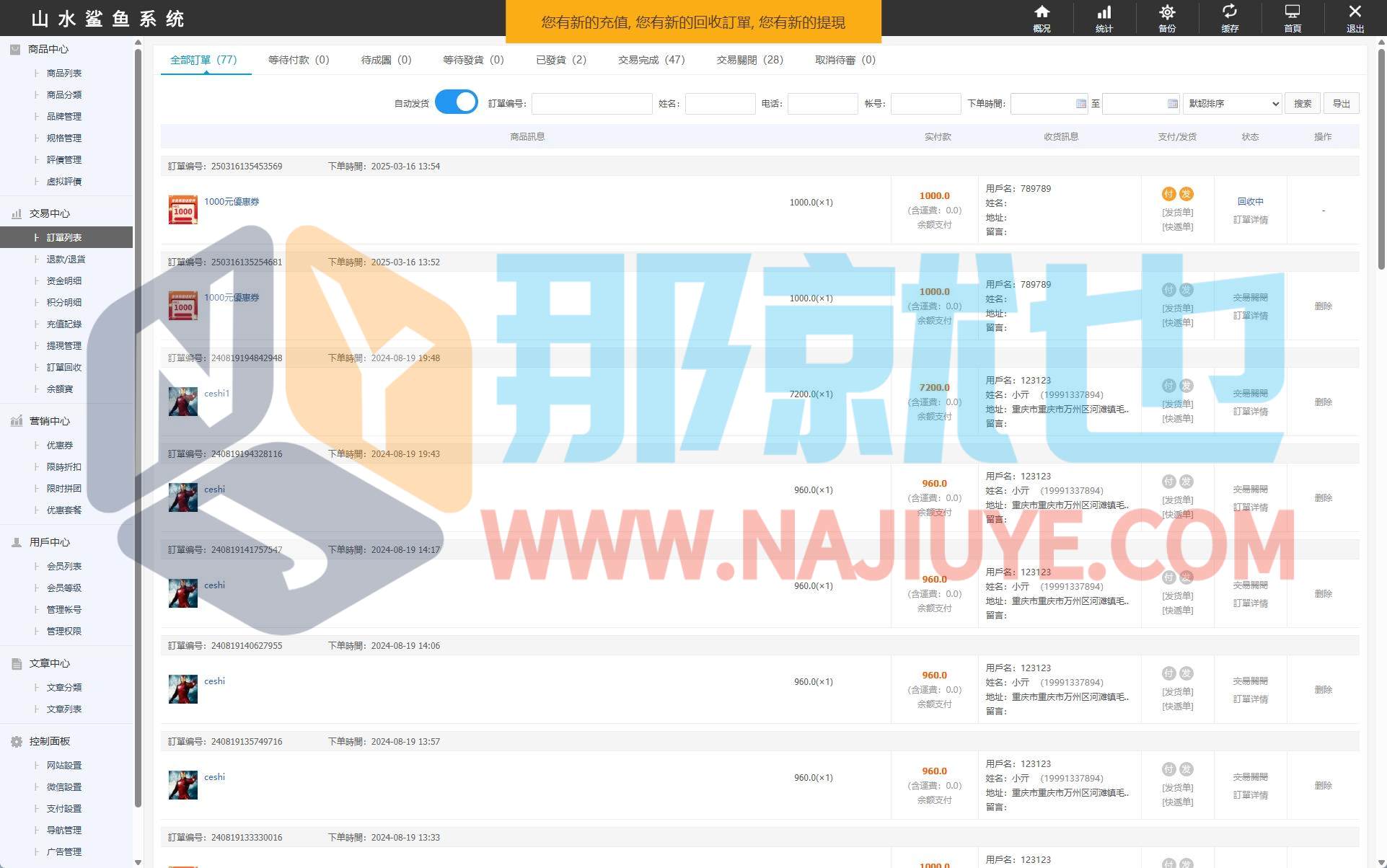Click the orange 付 payment badge of the first order

[x=1168, y=194]
